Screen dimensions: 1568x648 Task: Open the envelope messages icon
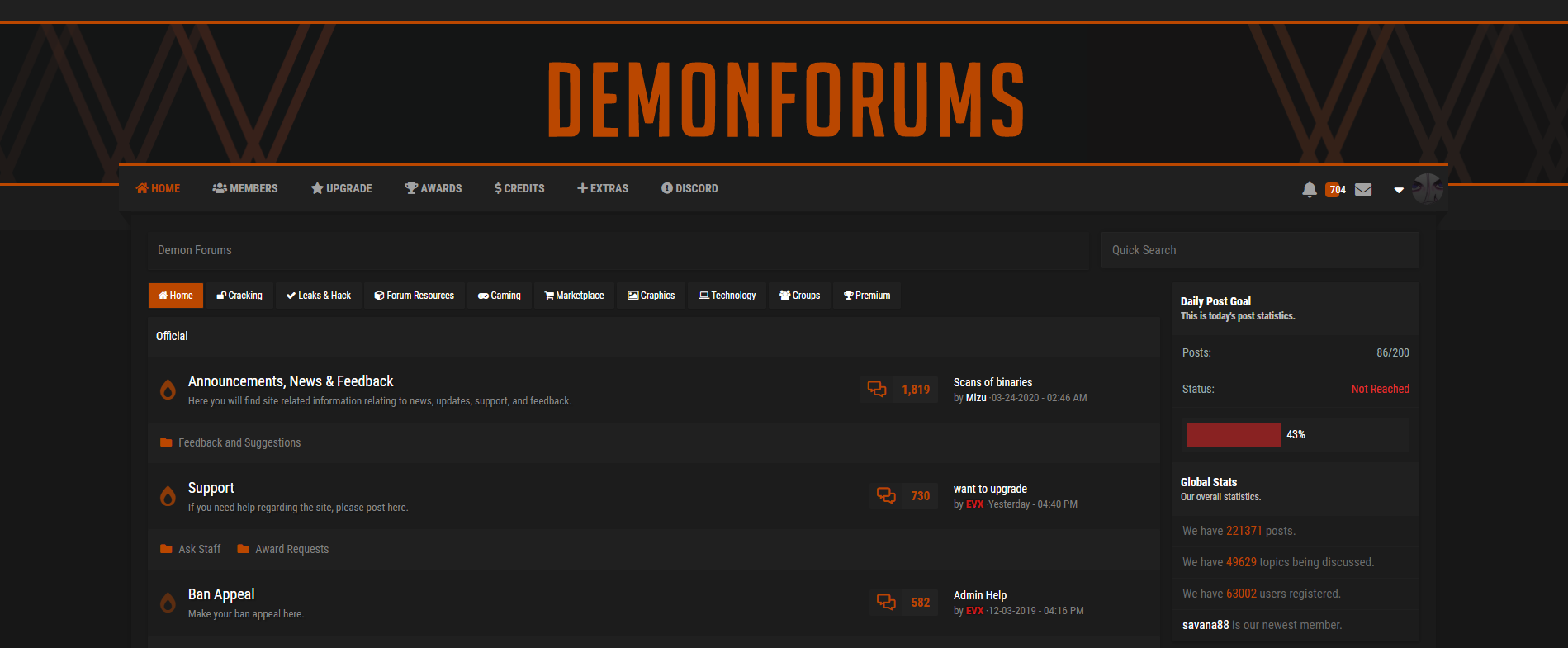[1363, 189]
